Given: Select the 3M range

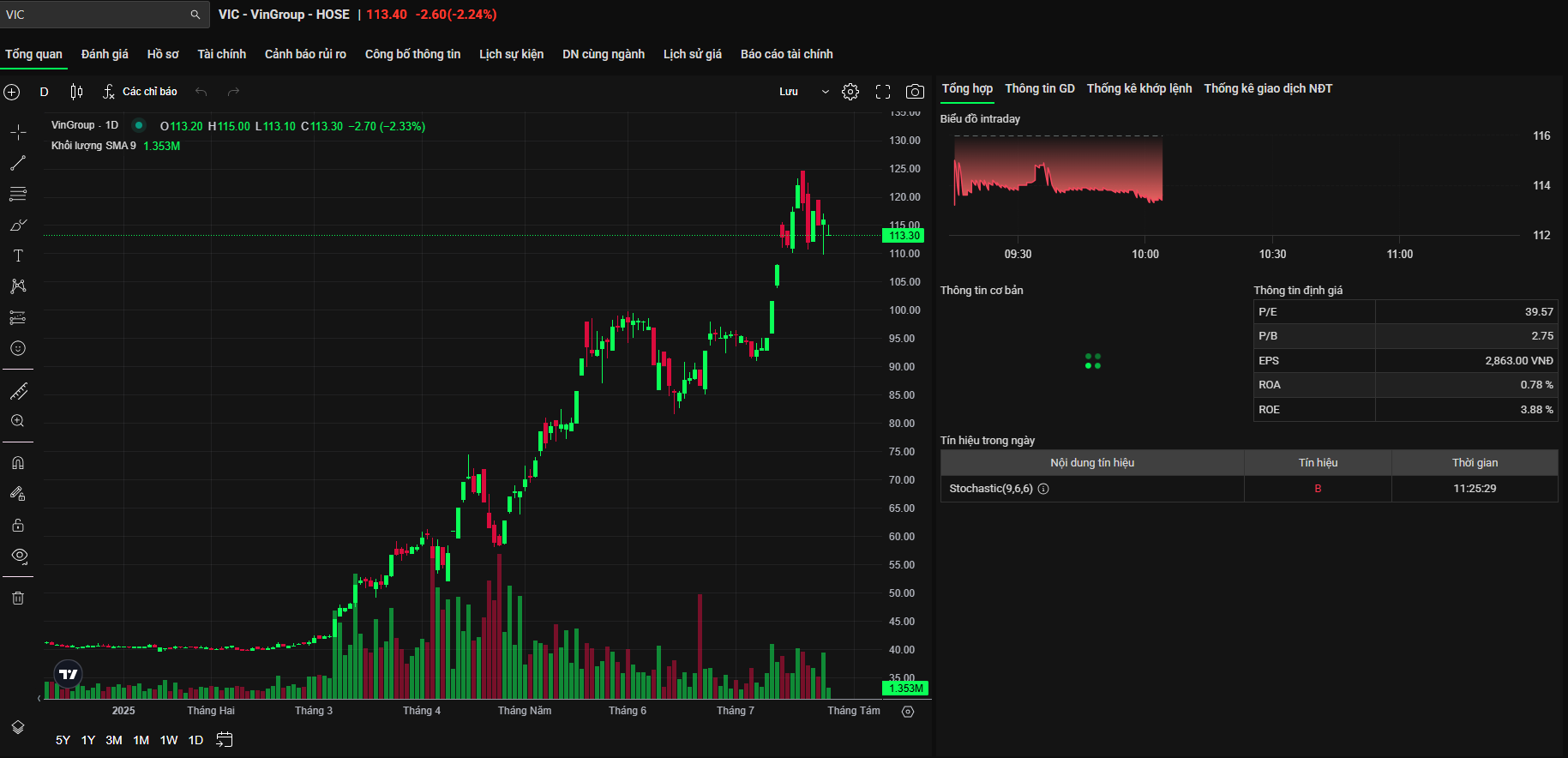Looking at the screenshot, I should 114,740.
